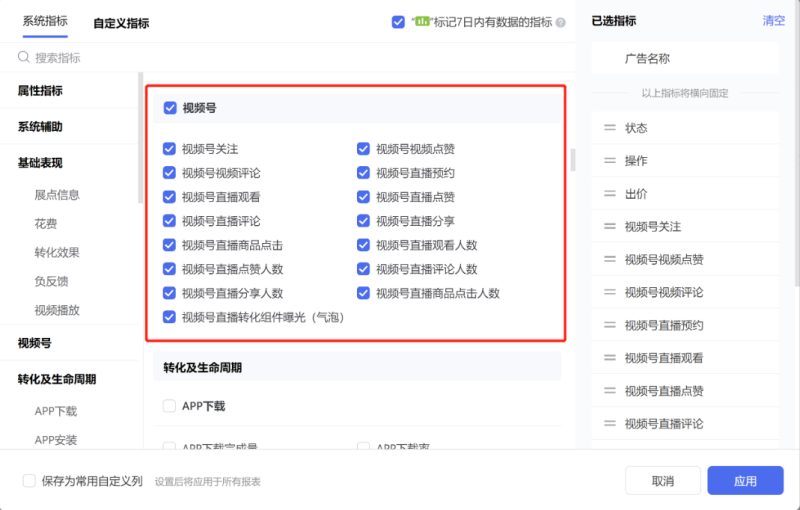The width and height of the screenshot is (800, 510).
Task: Uncheck 视频号直播商品点击人数 checkbox
Action: [x=363, y=293]
